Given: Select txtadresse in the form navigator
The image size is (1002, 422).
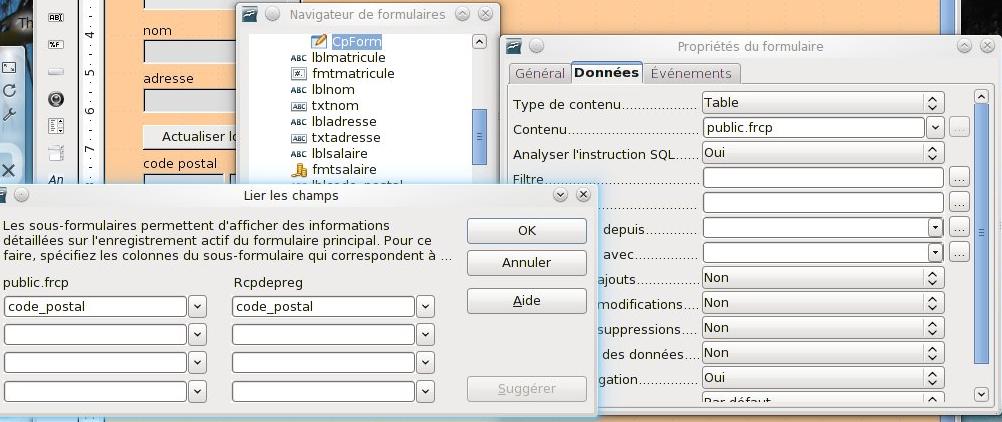Looking at the screenshot, I should point(346,137).
